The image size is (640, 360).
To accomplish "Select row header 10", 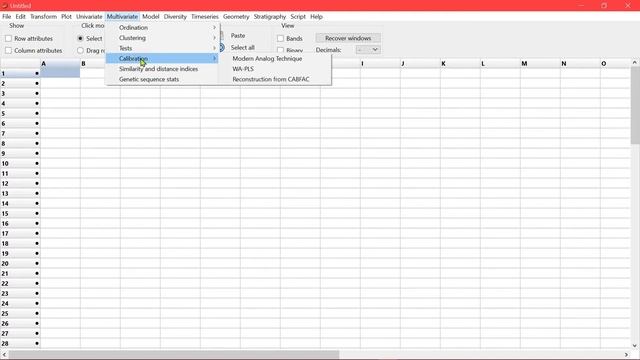I will (x=20, y=164).
